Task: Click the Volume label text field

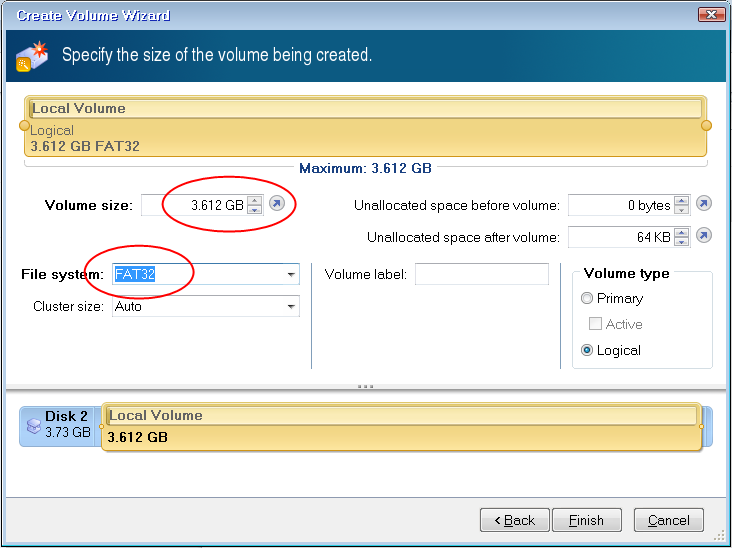Action: pos(482,274)
